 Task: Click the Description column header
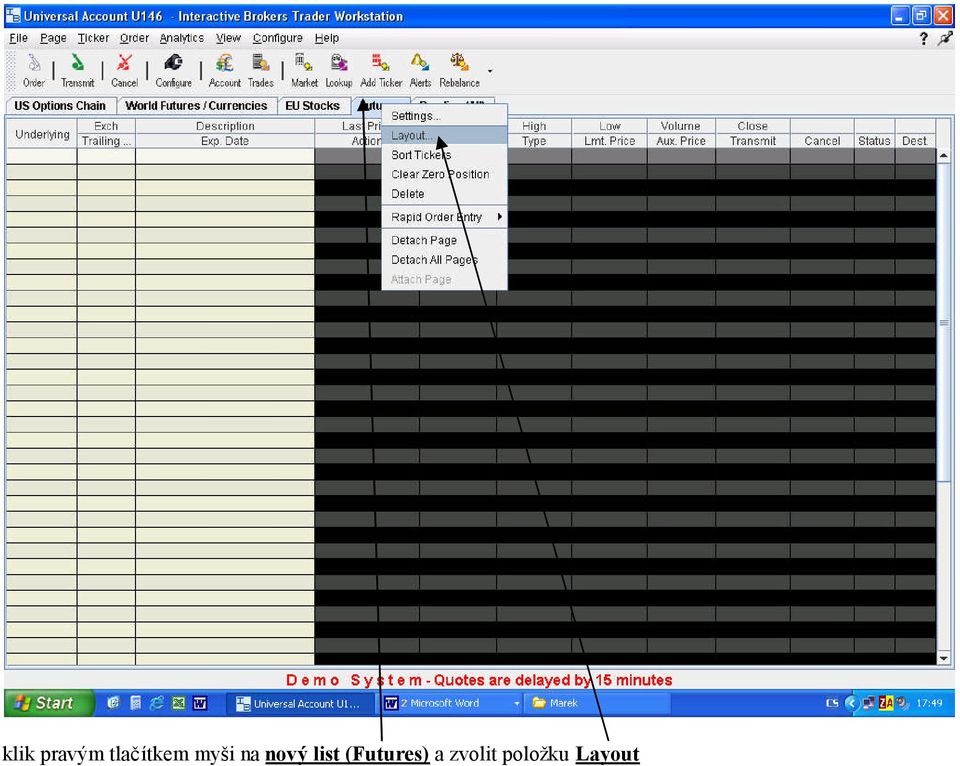click(225, 126)
